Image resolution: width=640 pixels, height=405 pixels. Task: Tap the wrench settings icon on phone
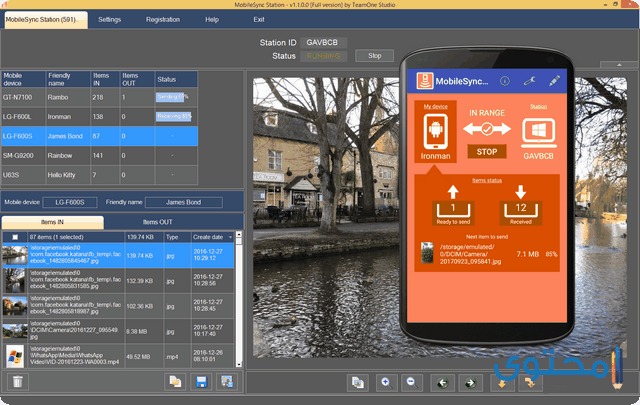(529, 81)
